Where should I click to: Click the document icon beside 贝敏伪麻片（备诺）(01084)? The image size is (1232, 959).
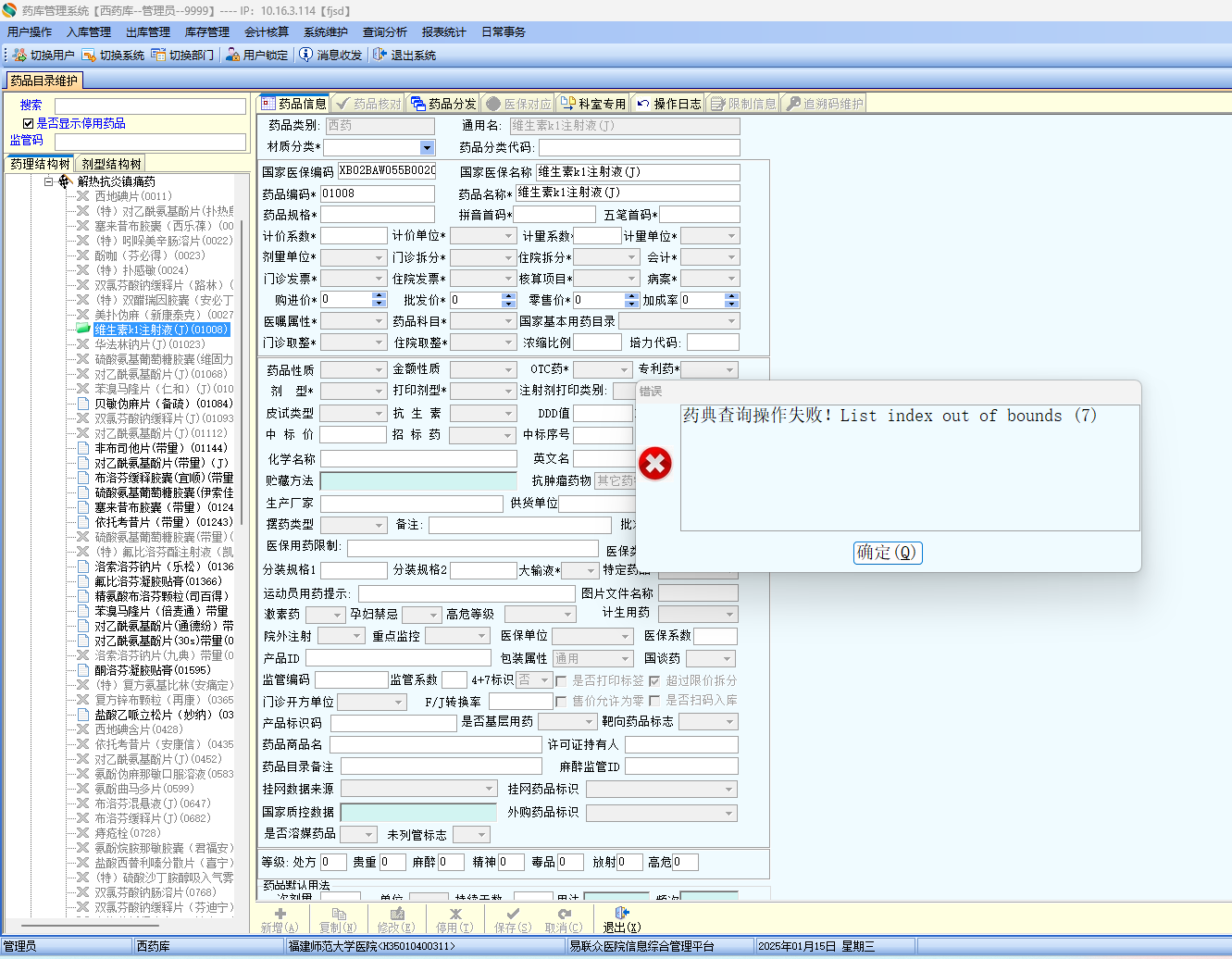click(x=83, y=404)
